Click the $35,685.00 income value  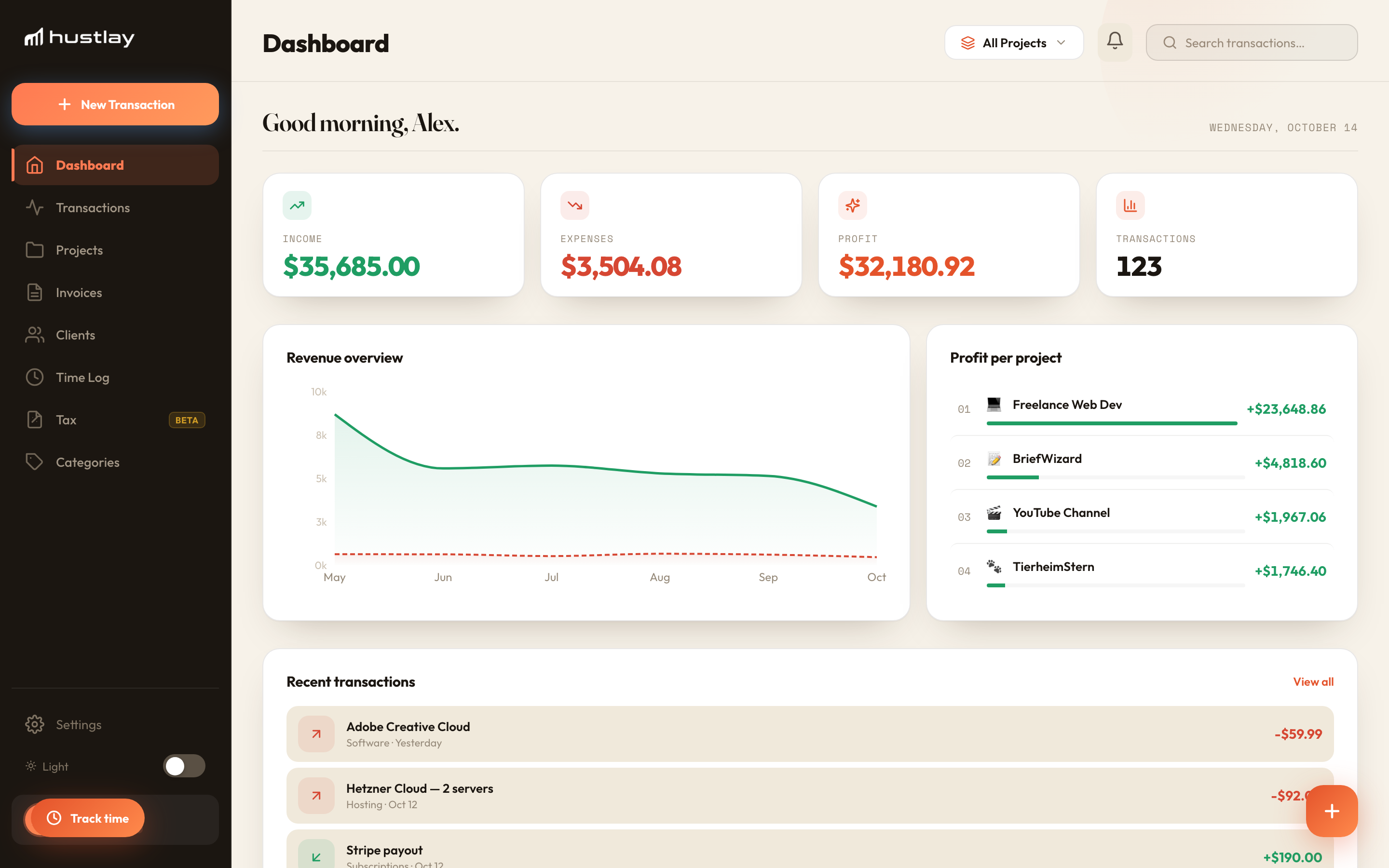351,266
